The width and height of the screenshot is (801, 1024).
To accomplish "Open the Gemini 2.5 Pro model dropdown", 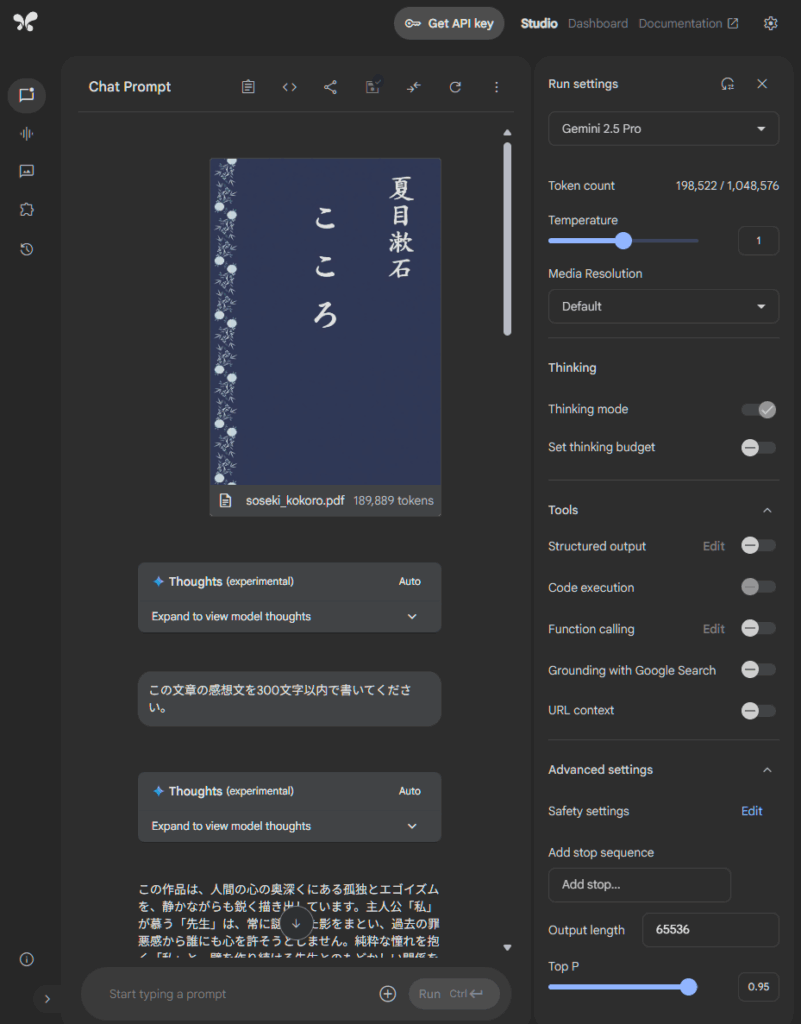I will [663, 129].
